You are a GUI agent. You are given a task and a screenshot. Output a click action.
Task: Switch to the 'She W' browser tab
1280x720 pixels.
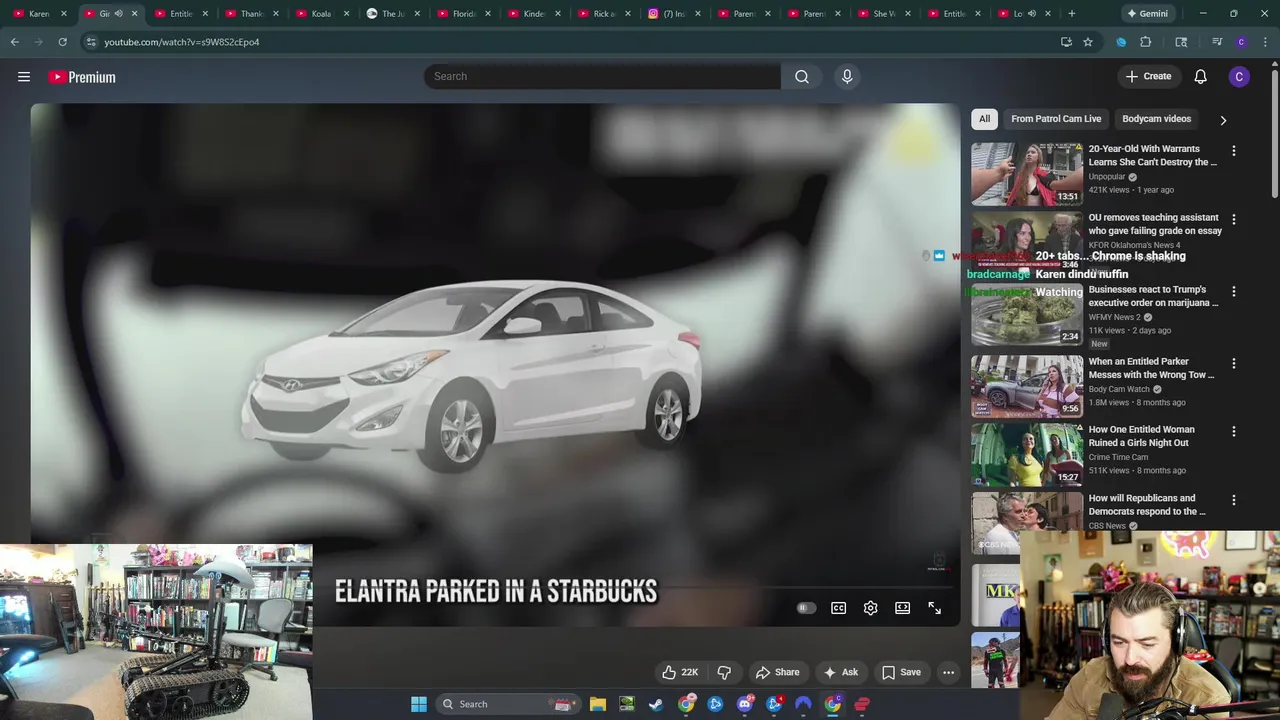coord(884,14)
